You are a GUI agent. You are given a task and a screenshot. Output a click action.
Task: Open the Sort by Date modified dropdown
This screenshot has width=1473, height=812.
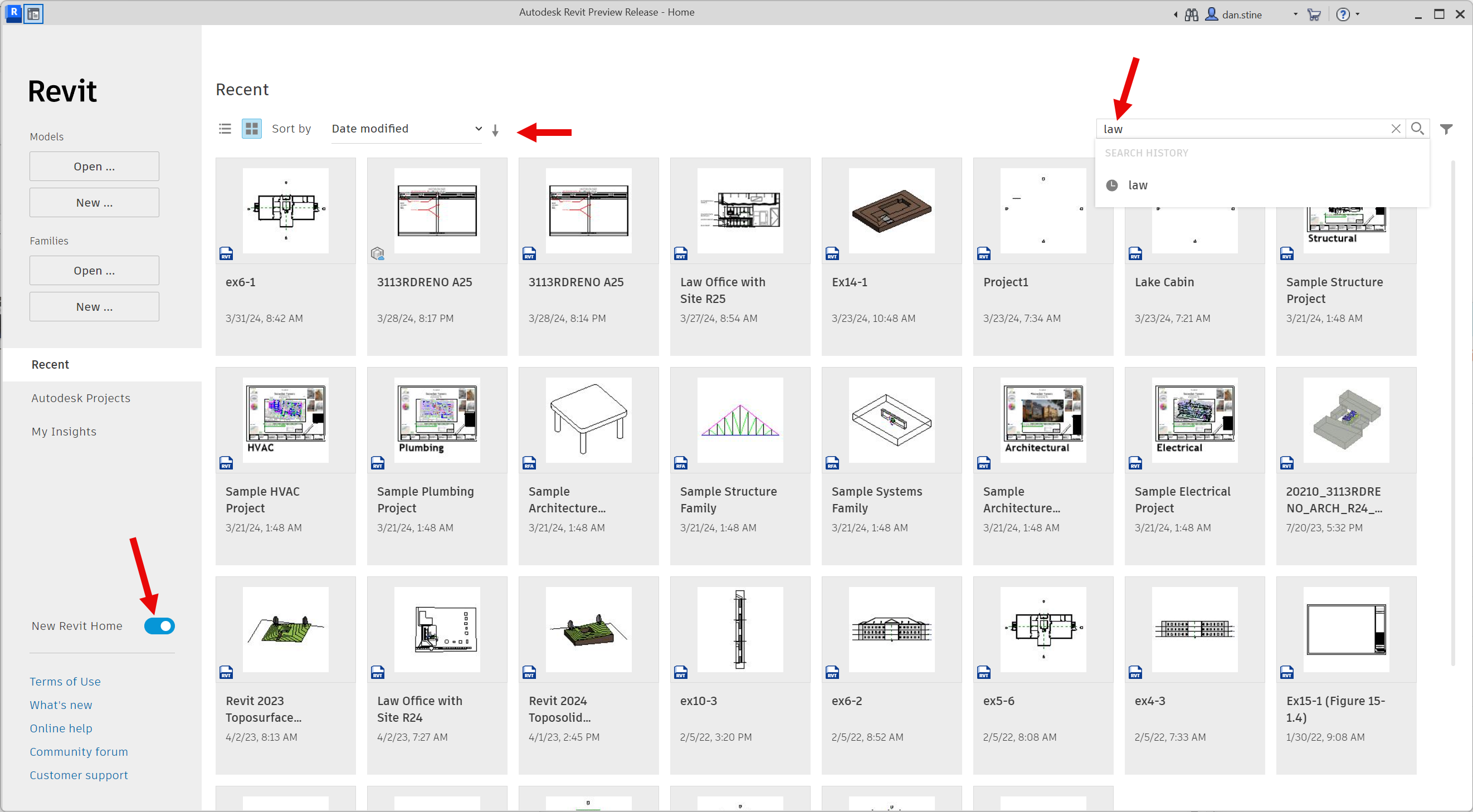(407, 129)
